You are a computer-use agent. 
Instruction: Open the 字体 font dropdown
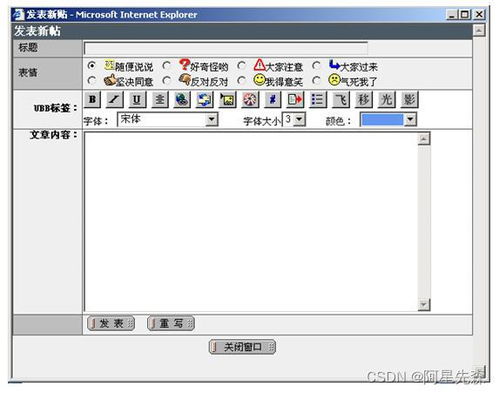211,119
